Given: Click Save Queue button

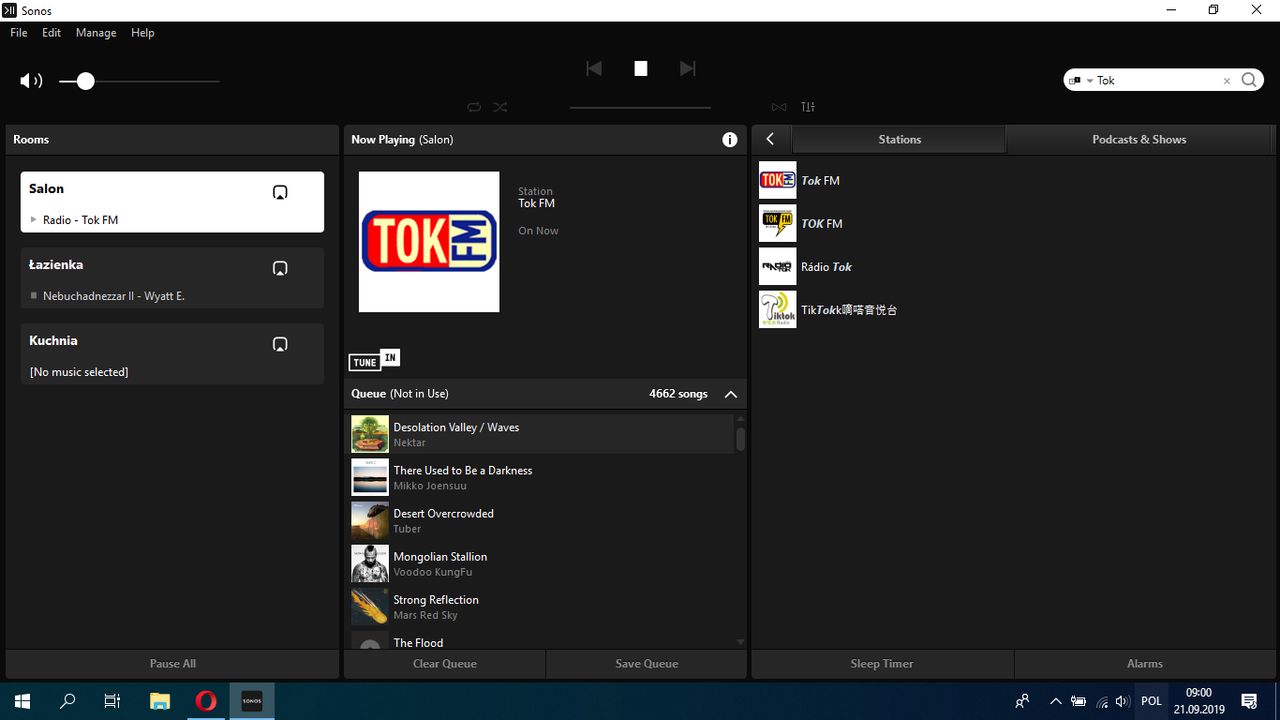Looking at the screenshot, I should [x=647, y=664].
